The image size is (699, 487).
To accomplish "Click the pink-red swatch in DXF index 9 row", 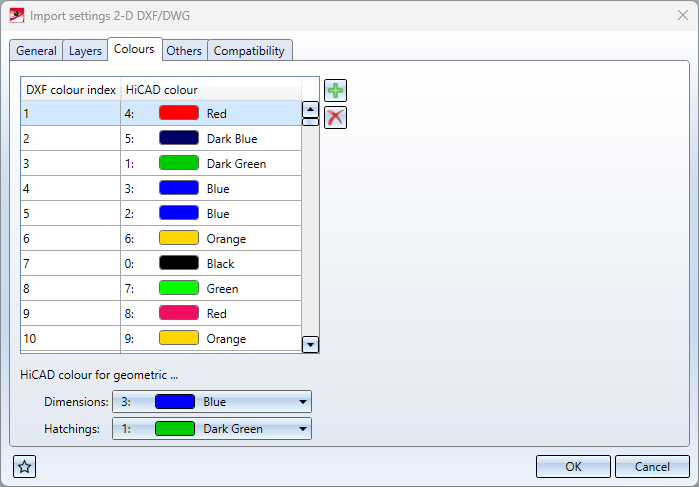I will point(179,313).
